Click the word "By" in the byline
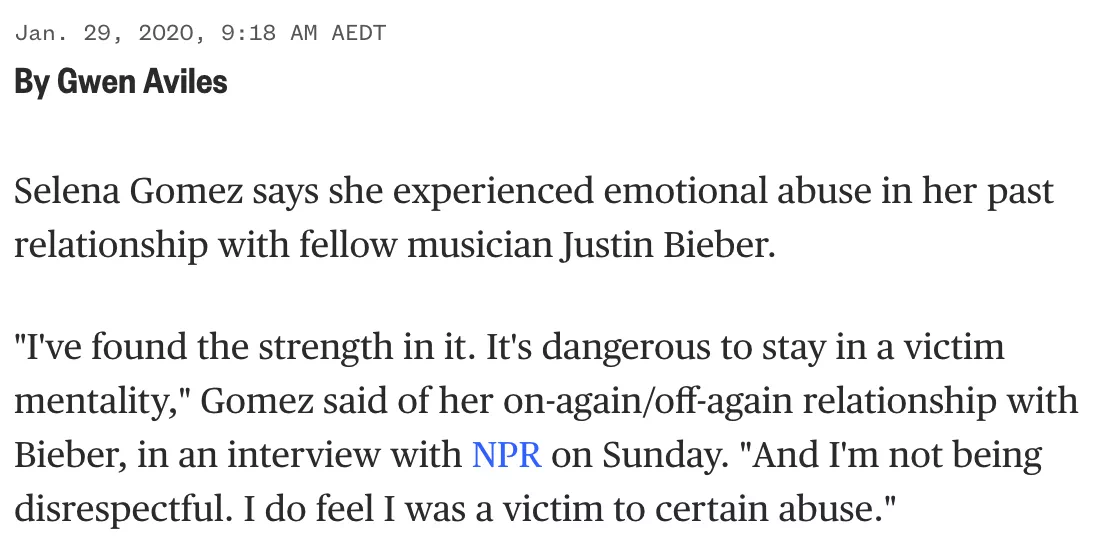1100x542 pixels. tap(32, 83)
